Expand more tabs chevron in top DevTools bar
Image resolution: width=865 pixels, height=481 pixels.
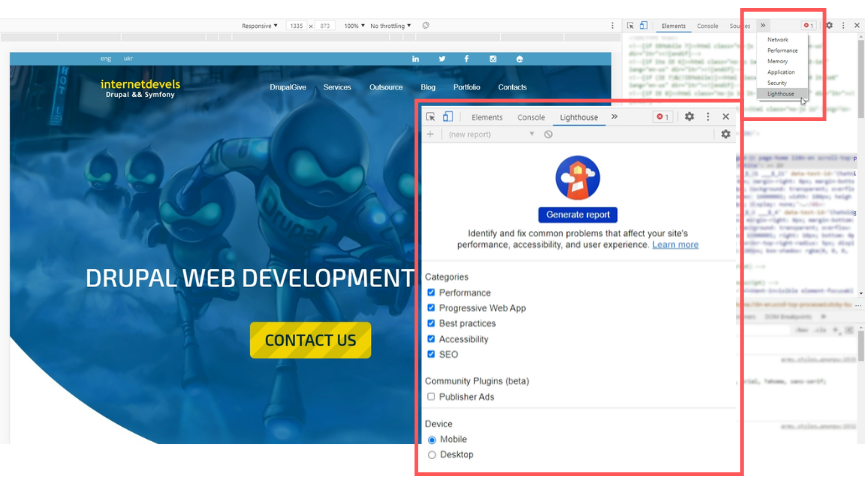[763, 25]
